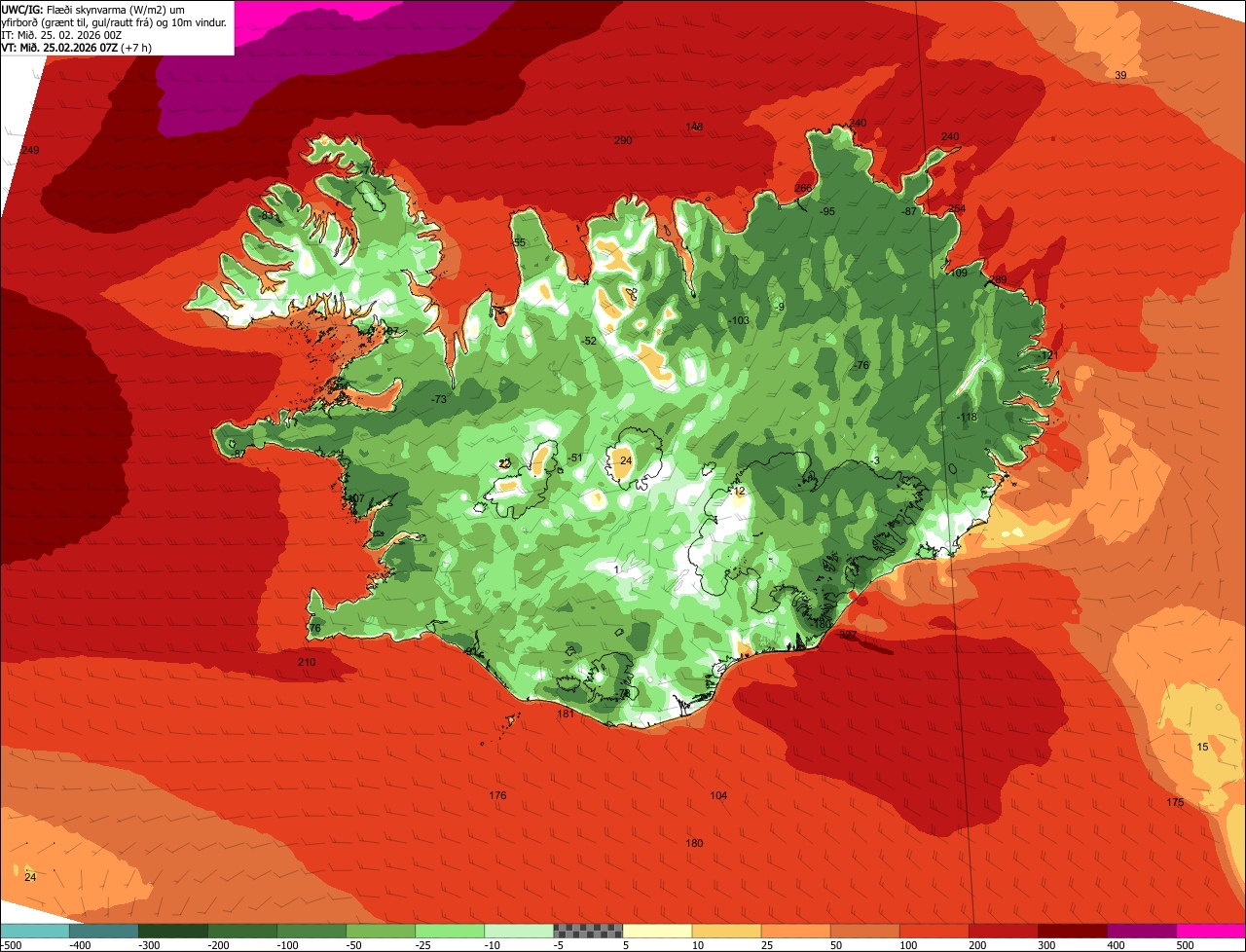This screenshot has width=1246, height=952.
Task: Select the yellow 10 to 25 legend swatch
Action: [x=726, y=931]
